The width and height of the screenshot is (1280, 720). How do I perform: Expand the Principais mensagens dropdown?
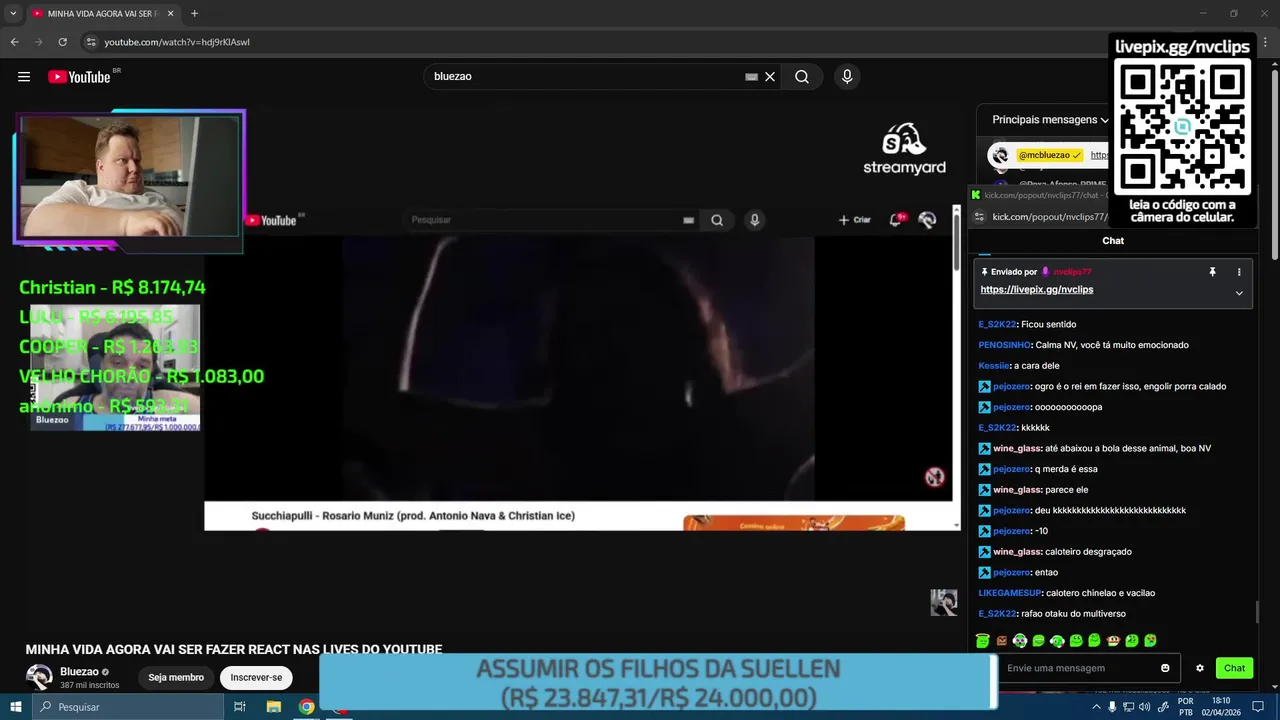1050,120
